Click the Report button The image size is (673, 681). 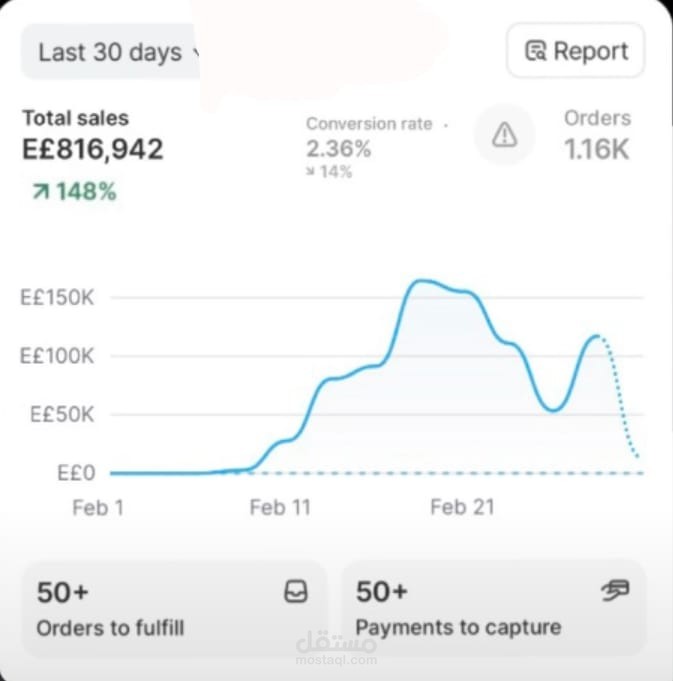click(576, 51)
